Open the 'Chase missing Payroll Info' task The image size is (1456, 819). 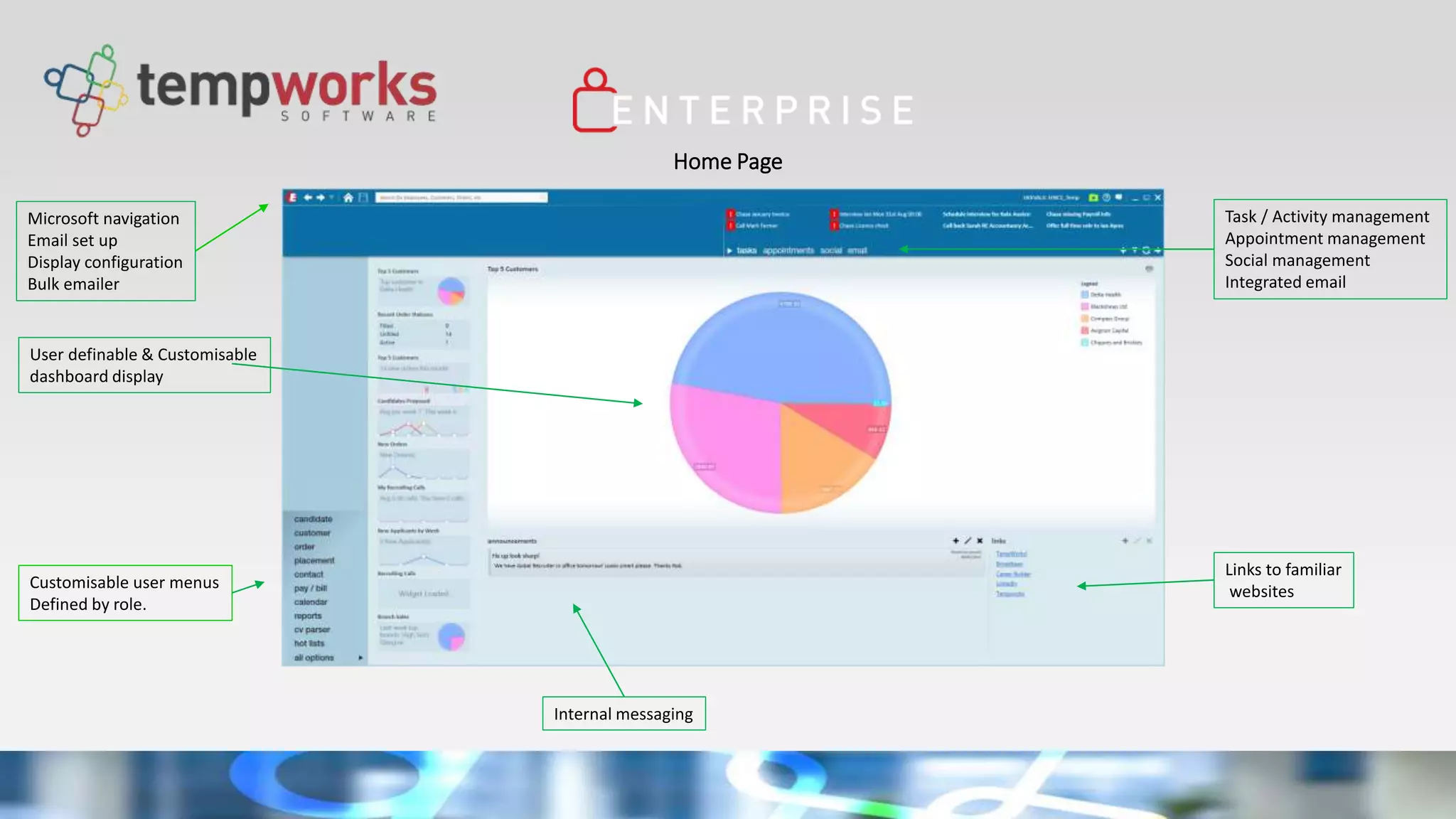point(1078,214)
